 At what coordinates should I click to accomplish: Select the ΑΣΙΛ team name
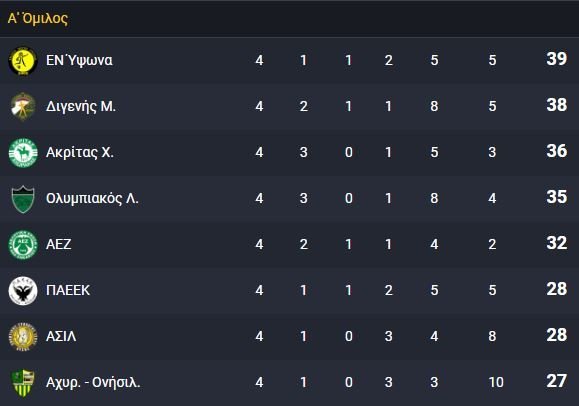(x=61, y=336)
